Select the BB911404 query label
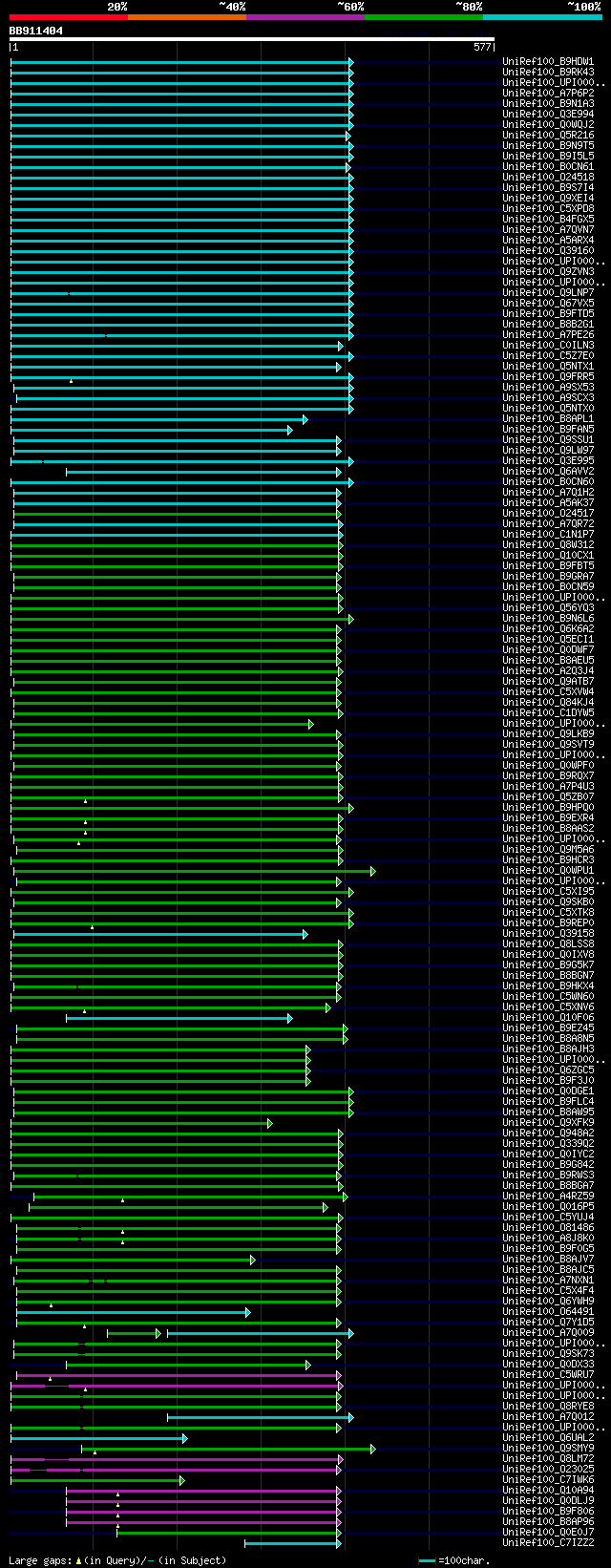Viewport: 611px width, 1568px height. [x=36, y=31]
